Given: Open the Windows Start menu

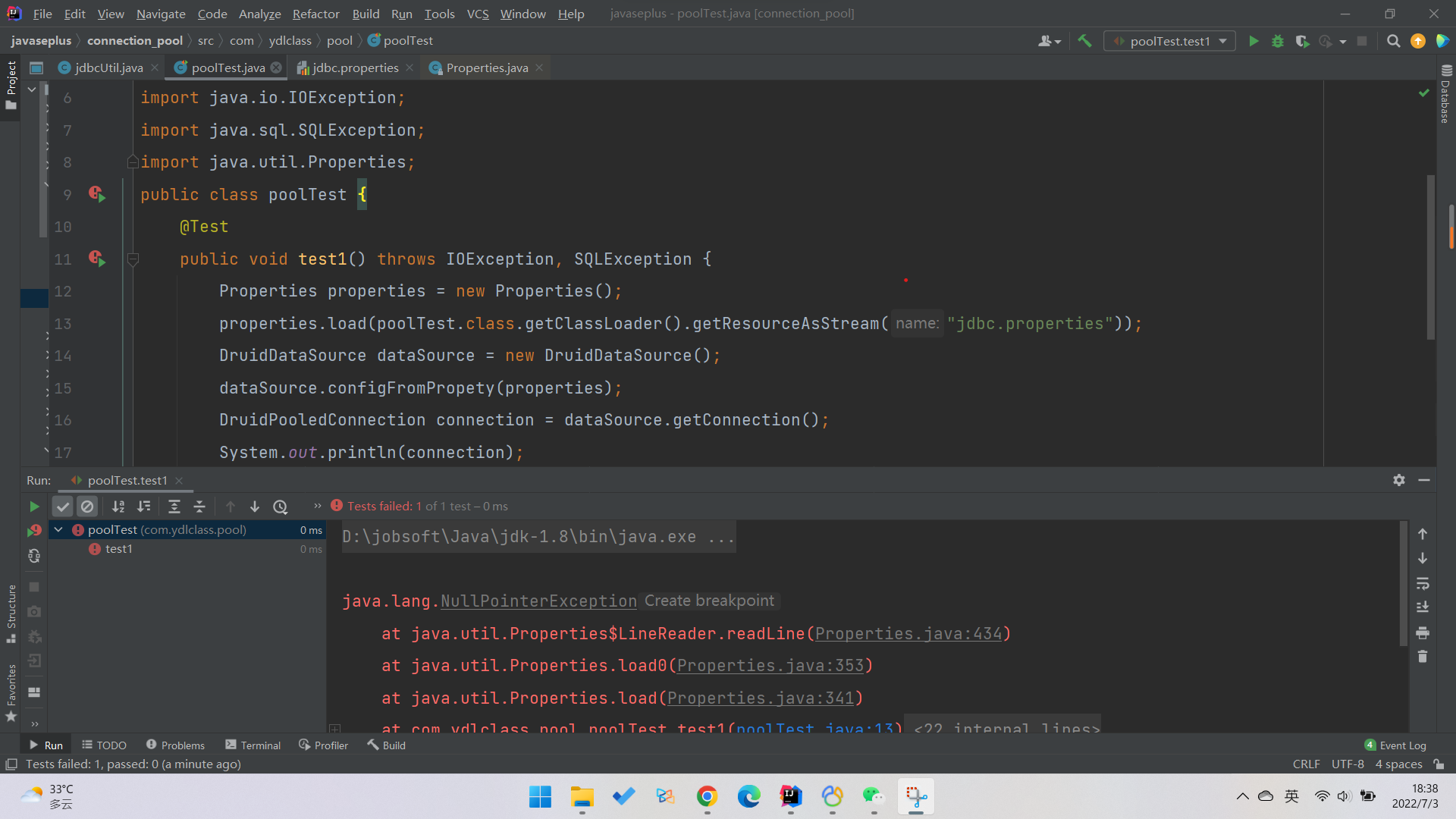Looking at the screenshot, I should click(540, 796).
